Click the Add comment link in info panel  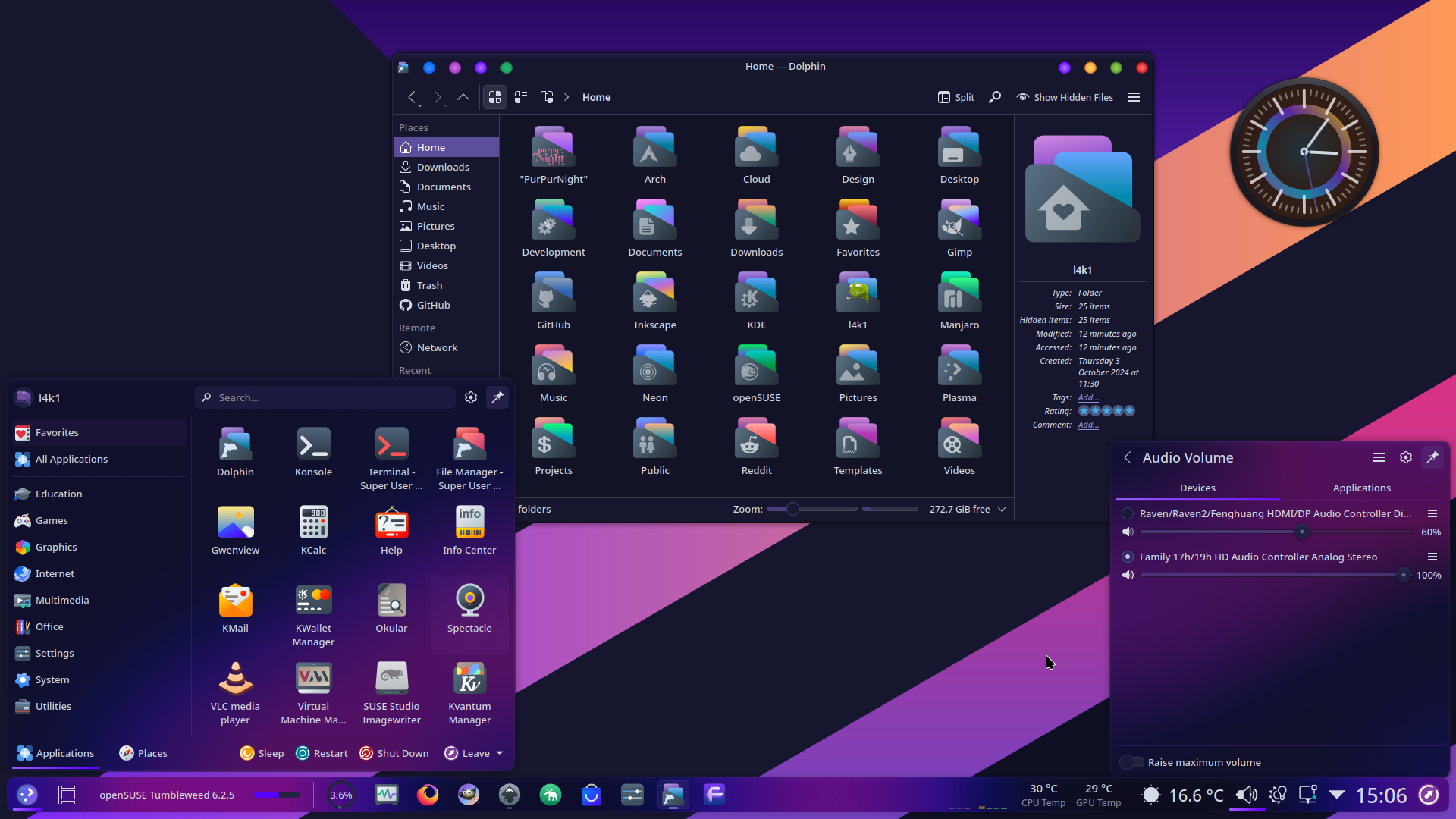pyautogui.click(x=1088, y=425)
